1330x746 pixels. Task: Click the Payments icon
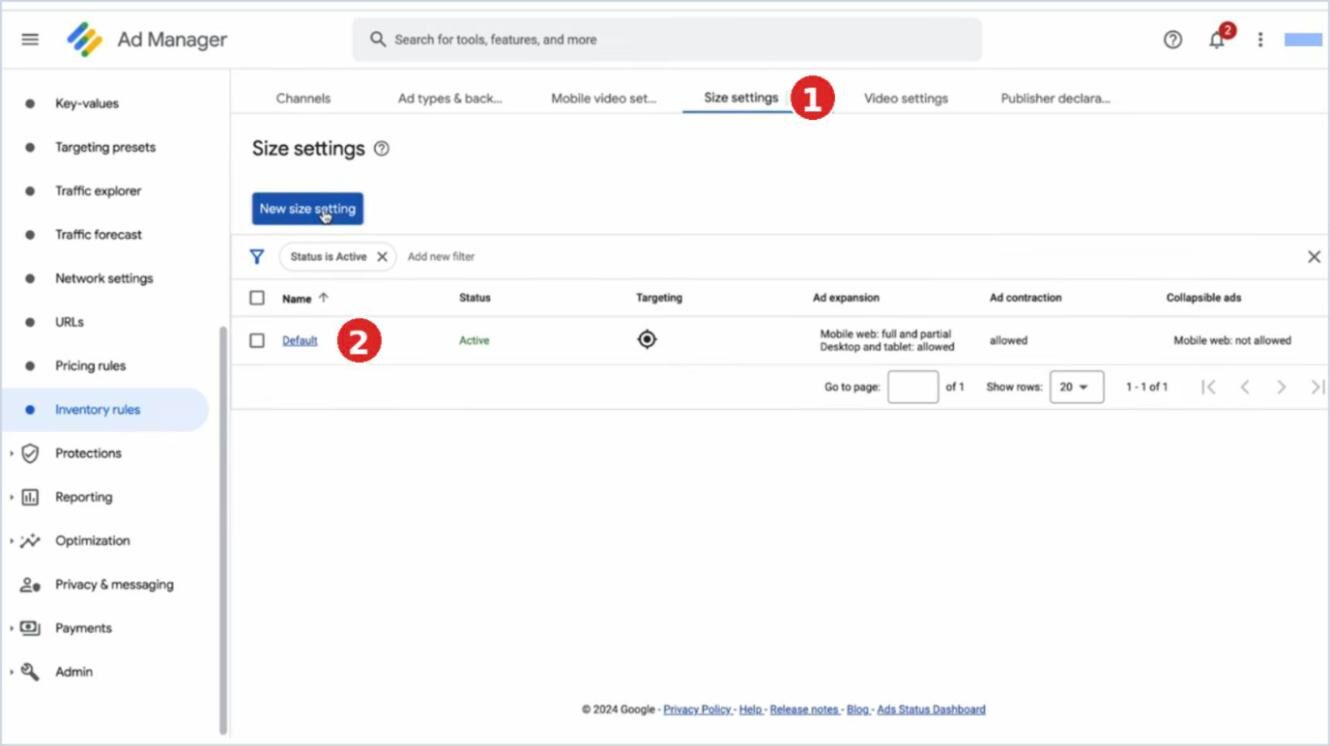pos(30,628)
